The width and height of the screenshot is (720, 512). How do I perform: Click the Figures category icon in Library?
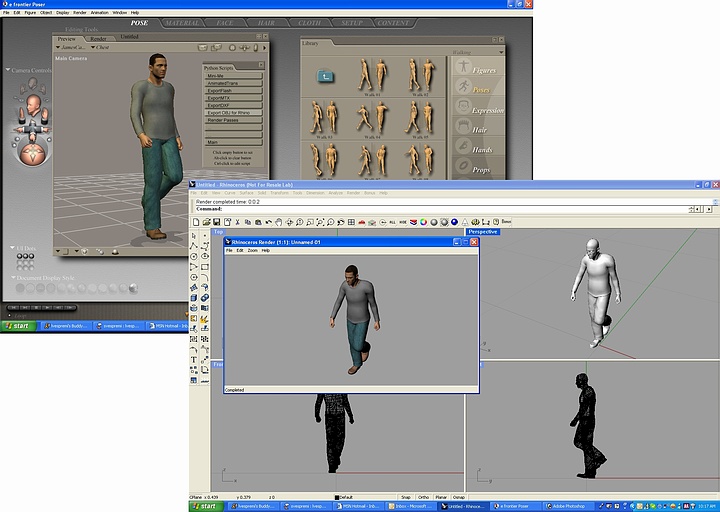(x=463, y=67)
